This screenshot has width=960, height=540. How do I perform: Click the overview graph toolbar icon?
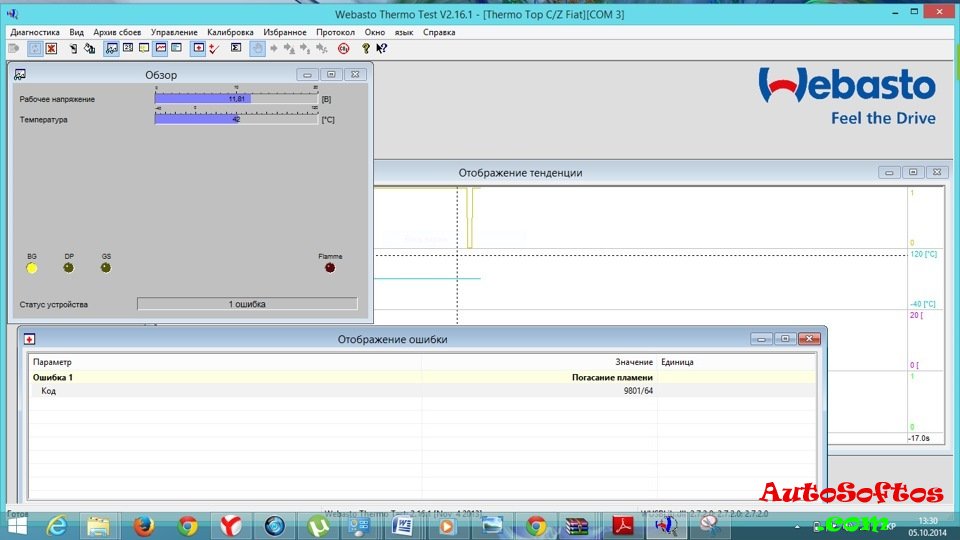pos(111,48)
